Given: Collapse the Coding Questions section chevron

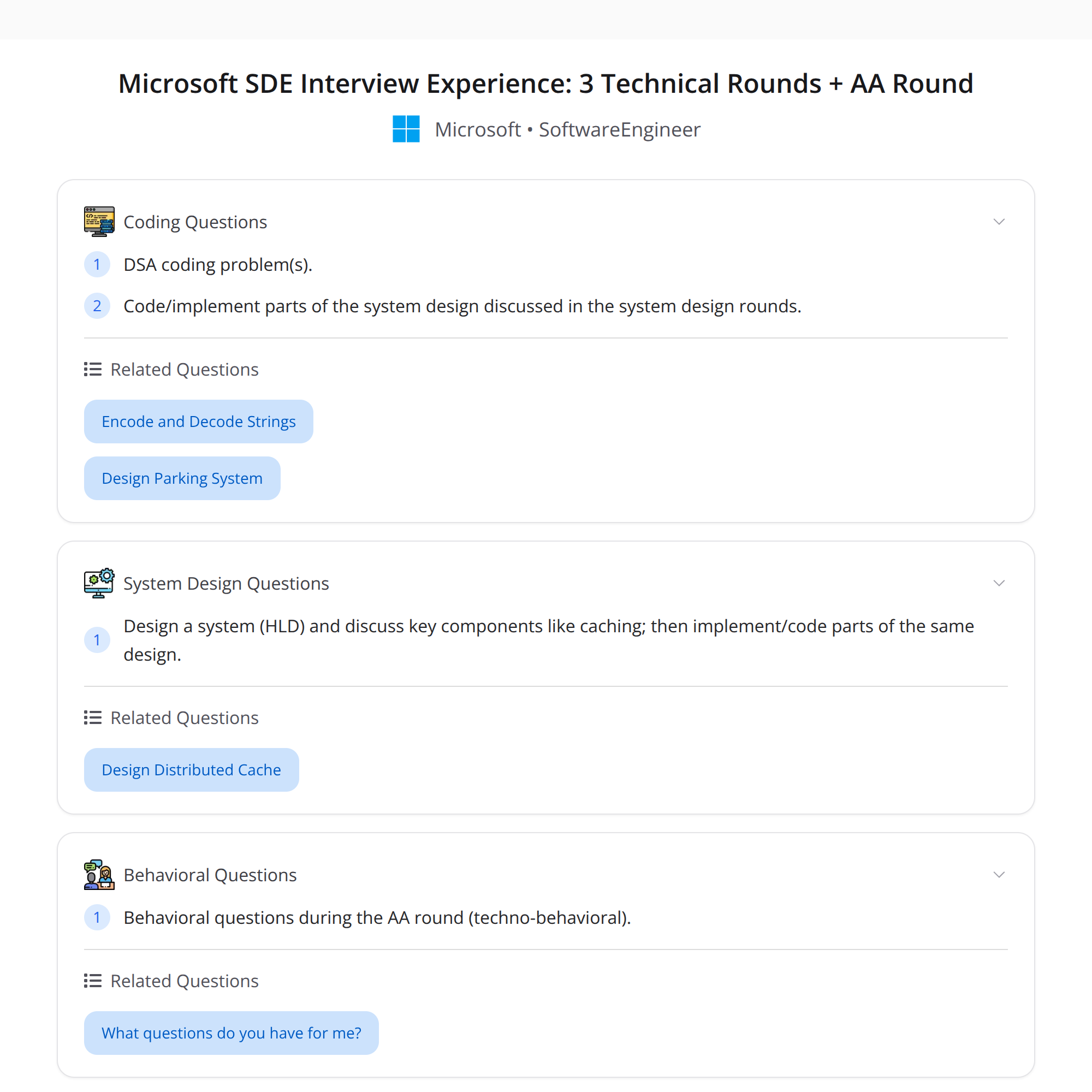Looking at the screenshot, I should [999, 222].
